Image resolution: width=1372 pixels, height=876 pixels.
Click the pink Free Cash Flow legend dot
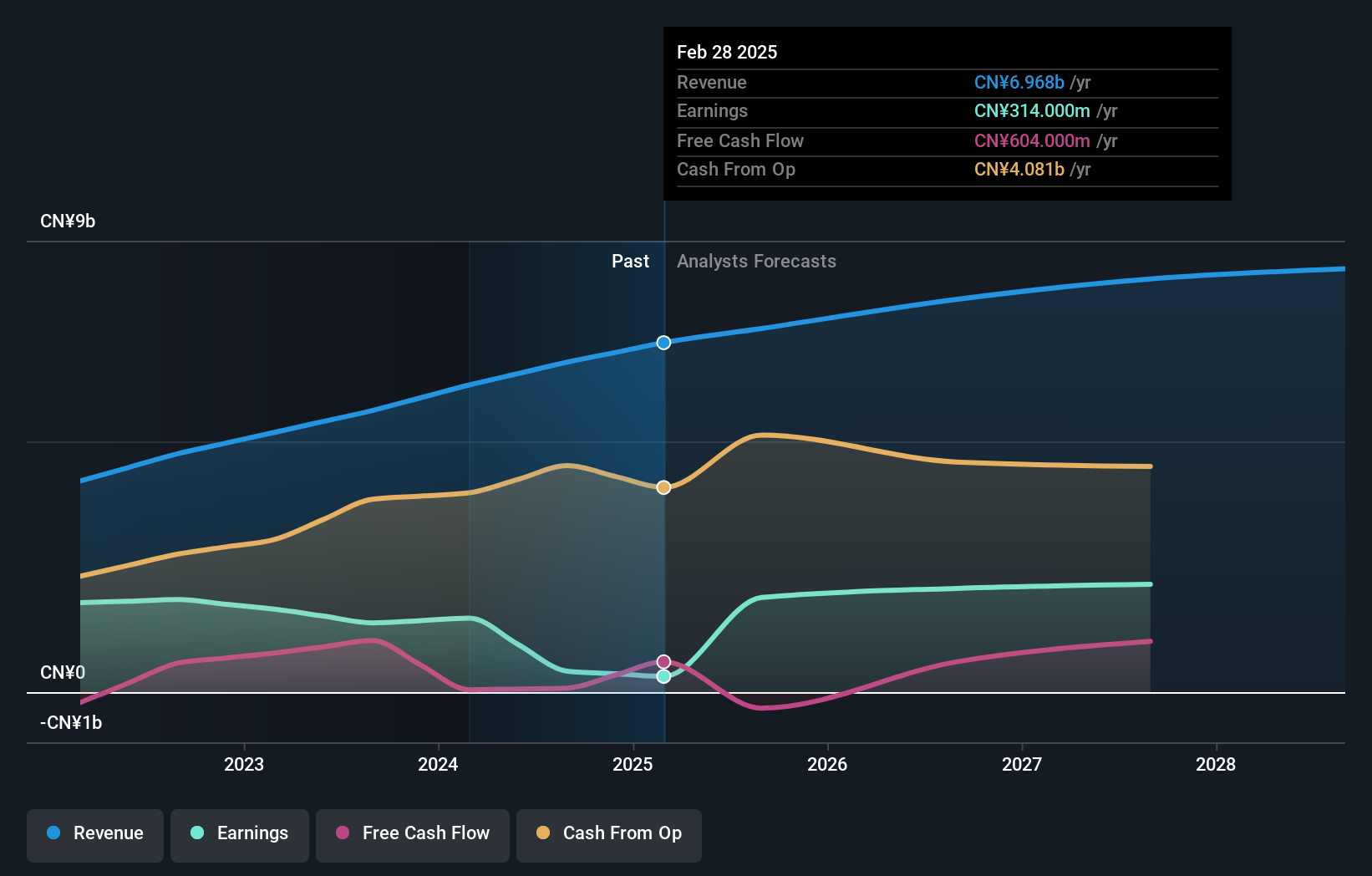[x=342, y=833]
